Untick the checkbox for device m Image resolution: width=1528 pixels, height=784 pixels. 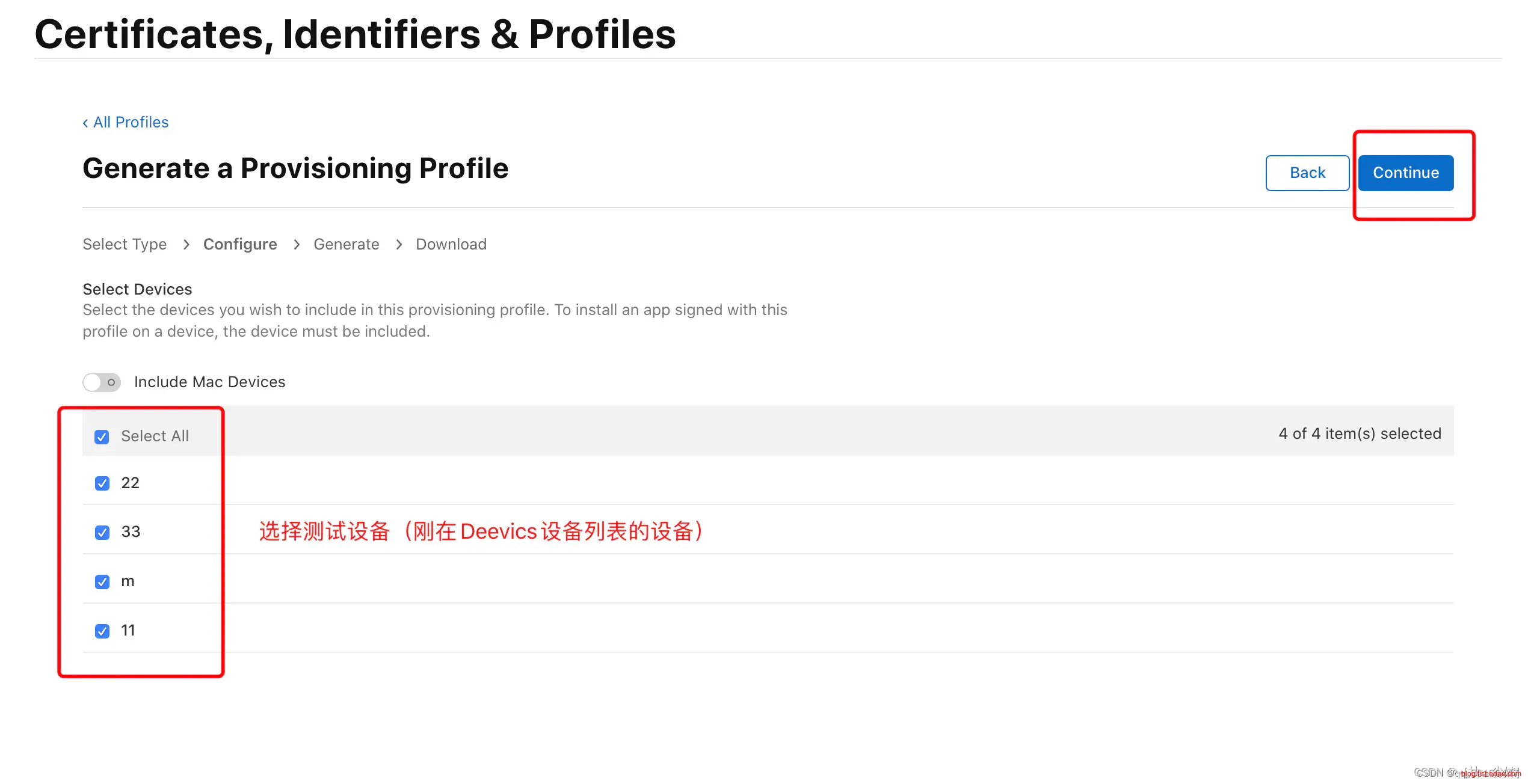102,582
